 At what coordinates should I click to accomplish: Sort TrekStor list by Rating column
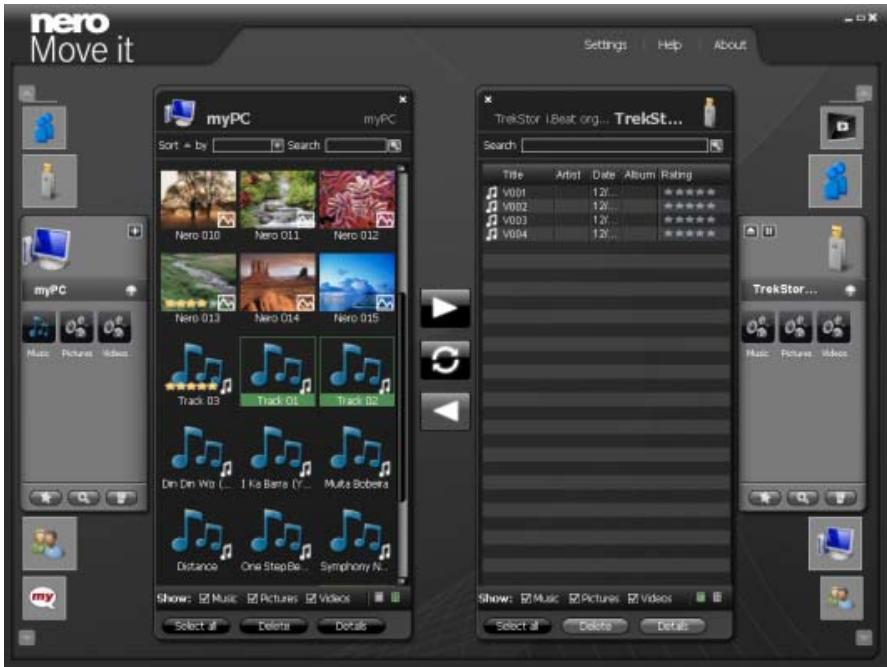pos(677,175)
